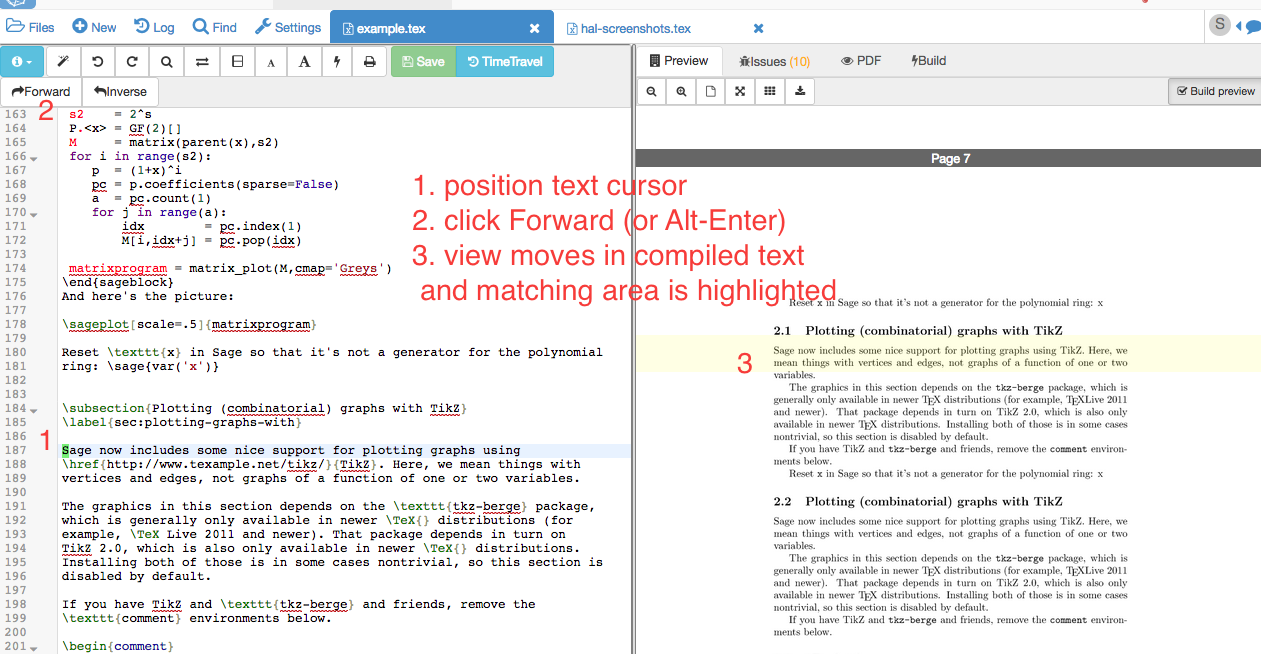Open TimeTravel history

point(504,62)
